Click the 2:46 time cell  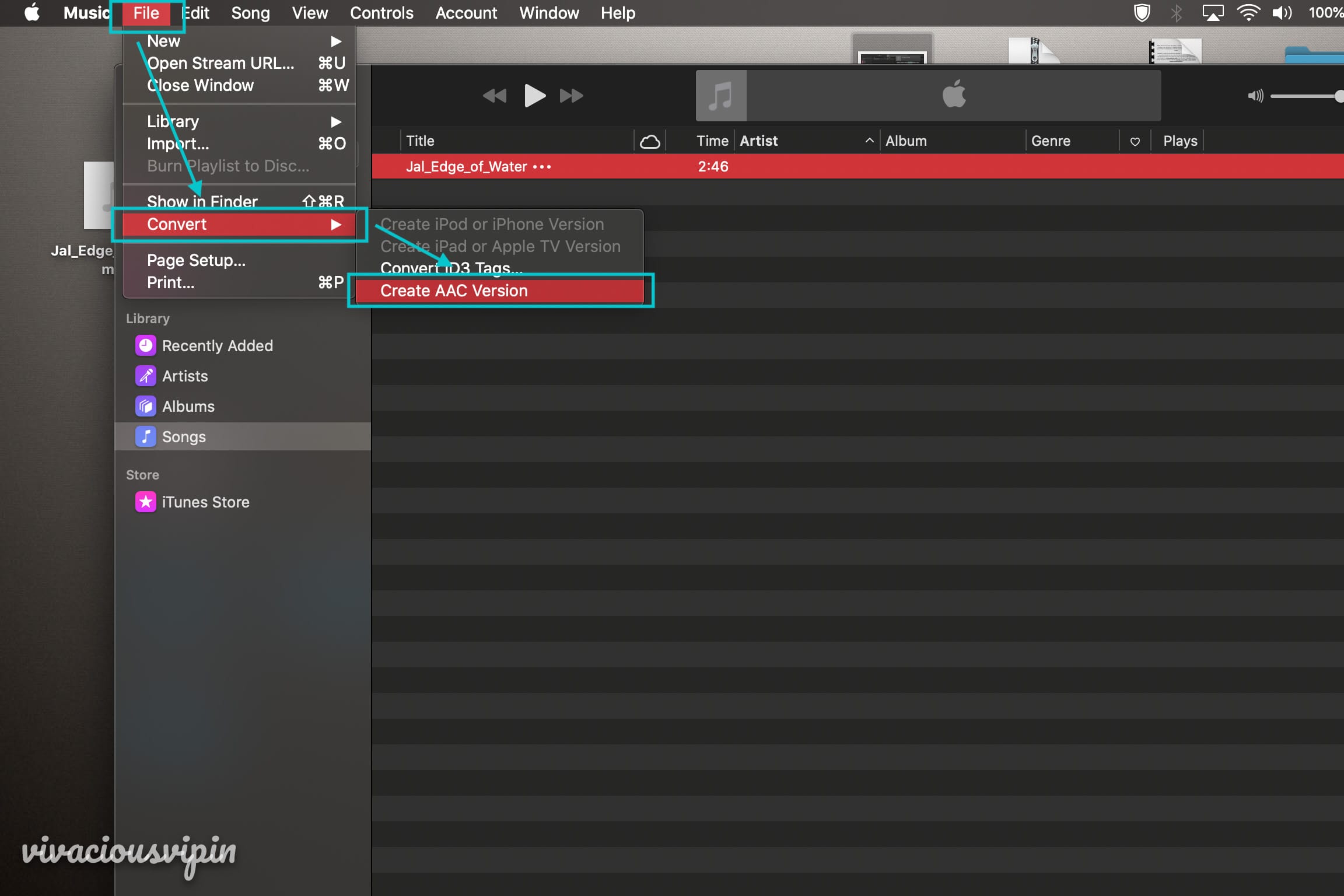(x=713, y=167)
